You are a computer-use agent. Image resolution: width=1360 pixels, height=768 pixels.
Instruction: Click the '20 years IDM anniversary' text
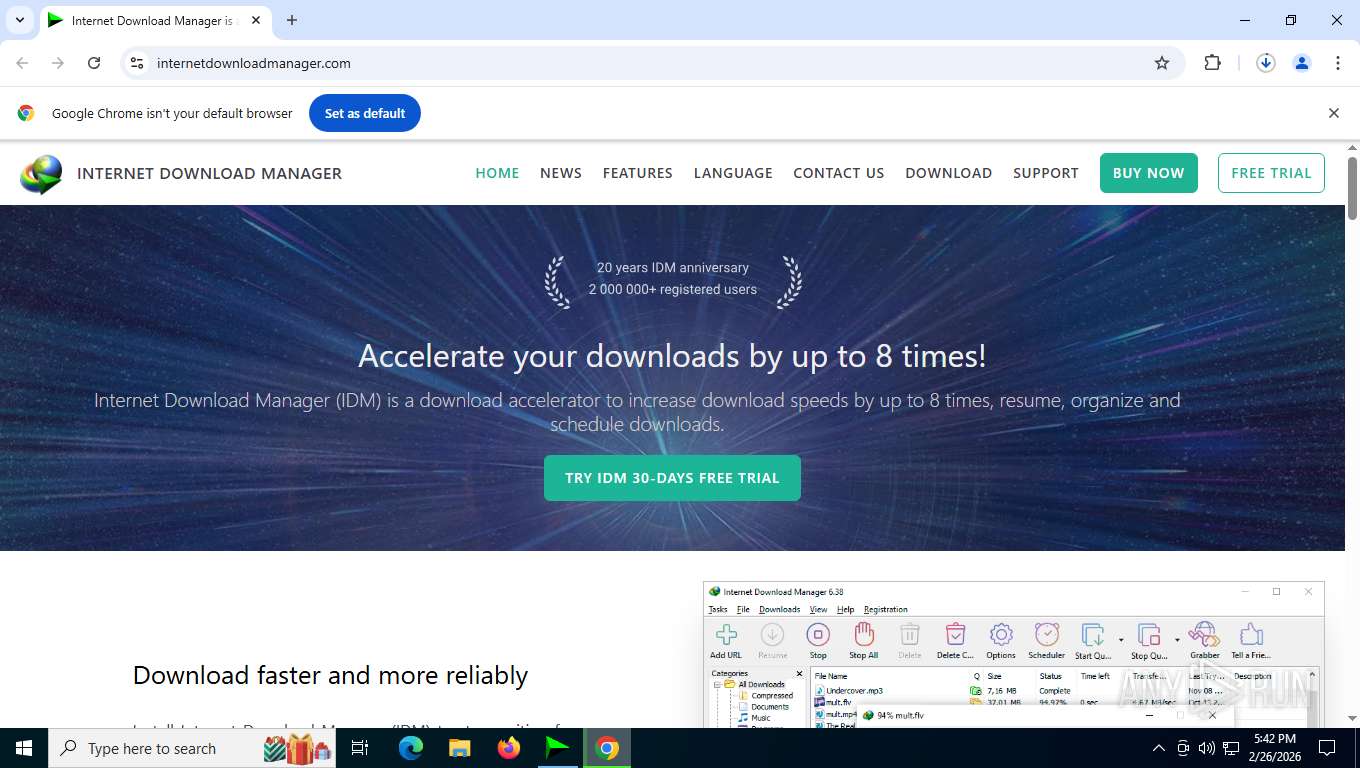coord(673,268)
